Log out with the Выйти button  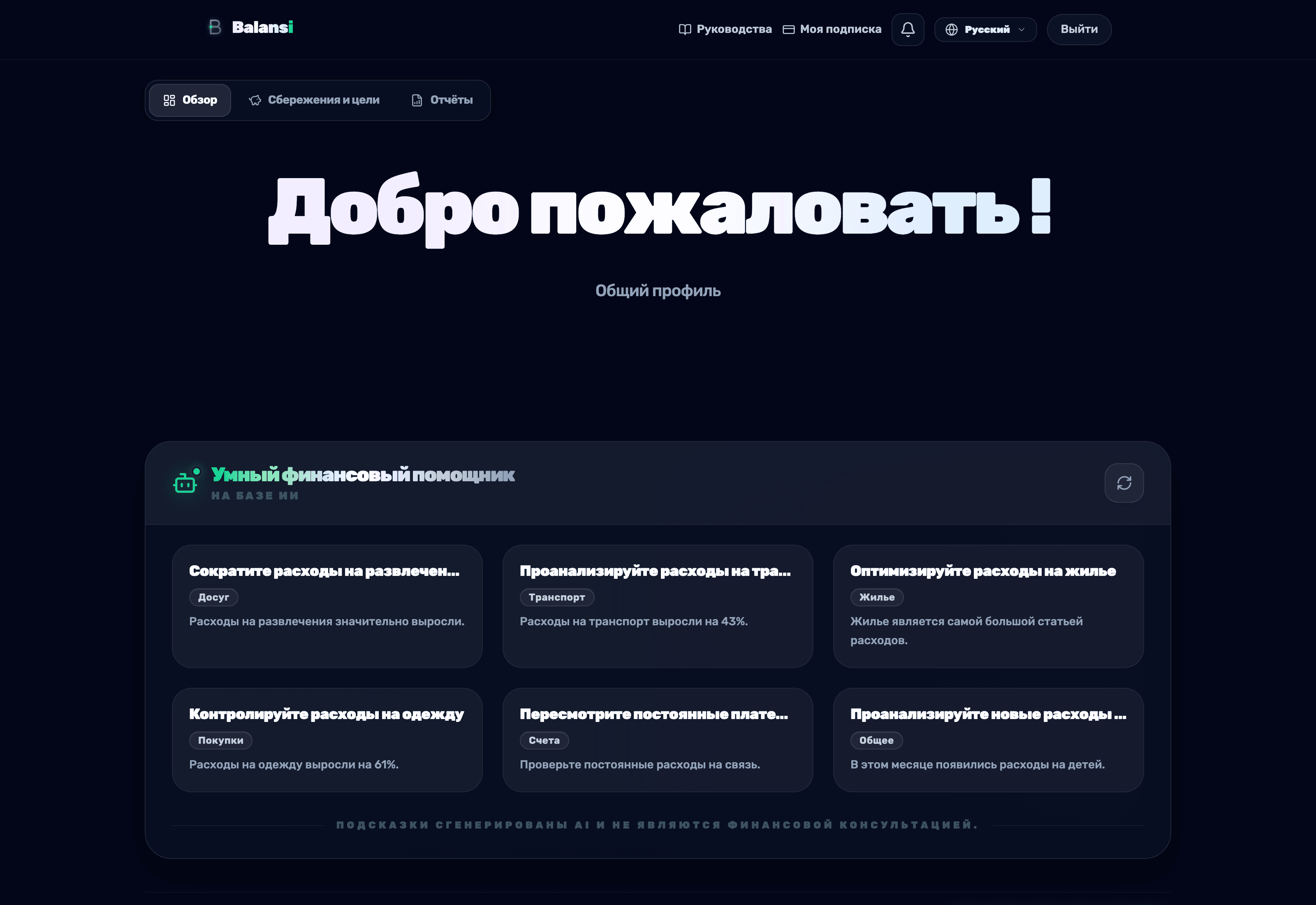pyautogui.click(x=1079, y=30)
